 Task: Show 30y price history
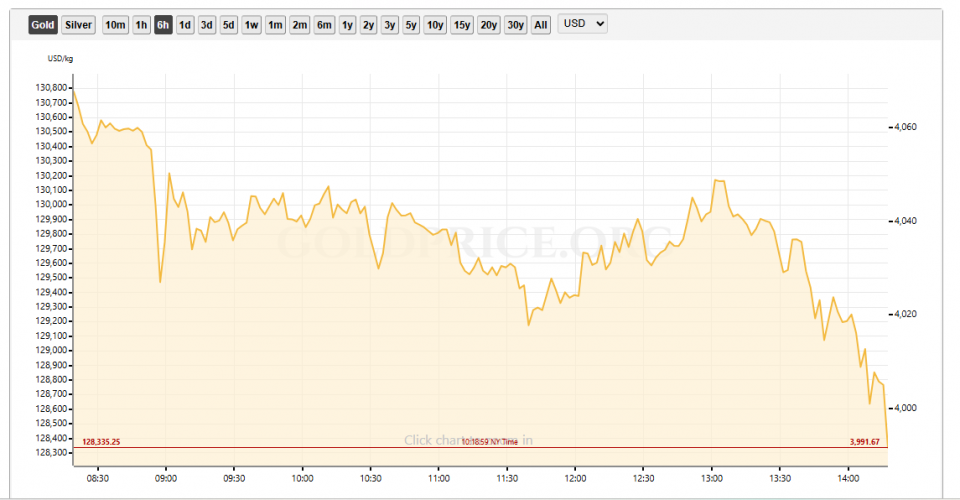[x=515, y=25]
